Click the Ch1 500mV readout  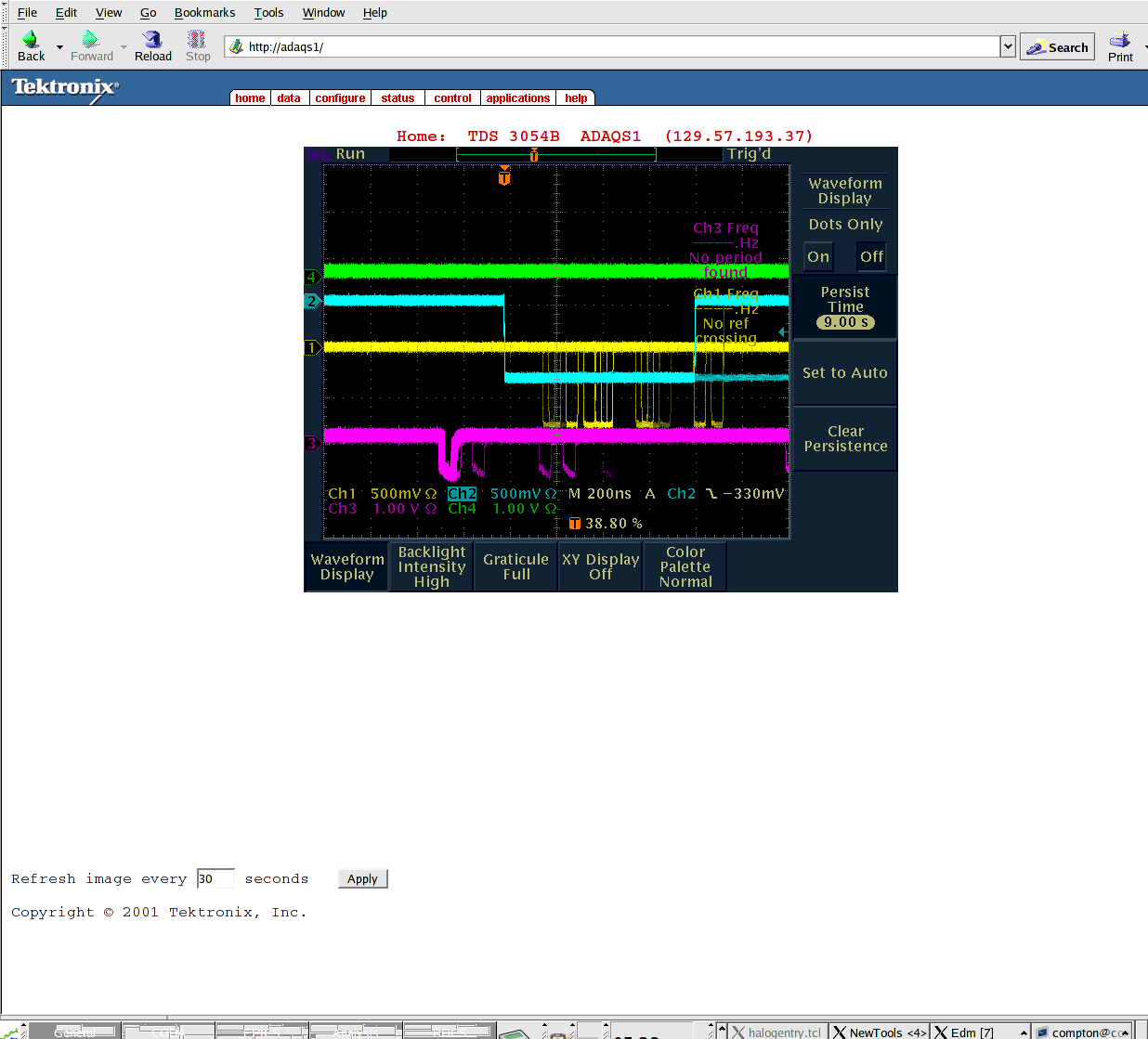[382, 494]
